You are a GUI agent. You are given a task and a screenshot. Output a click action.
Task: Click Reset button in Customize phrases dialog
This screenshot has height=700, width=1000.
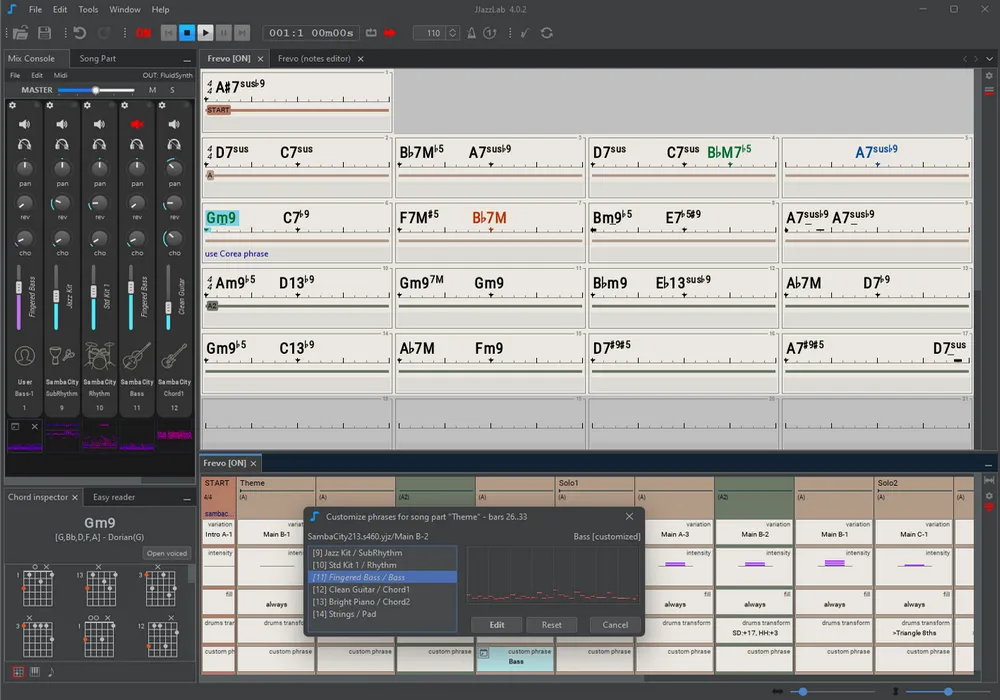coord(552,625)
